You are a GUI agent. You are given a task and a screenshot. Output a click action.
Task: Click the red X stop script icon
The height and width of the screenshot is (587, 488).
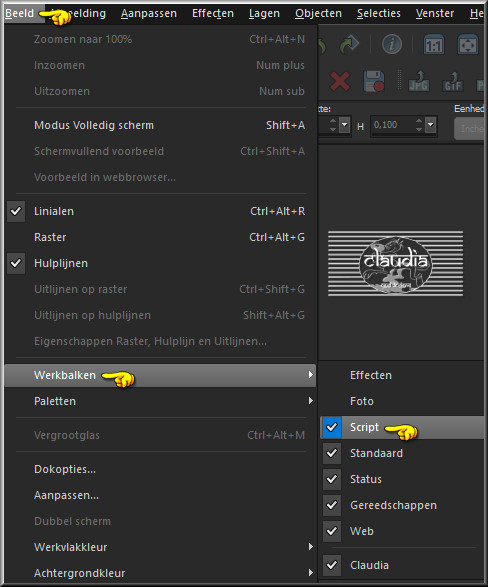(x=340, y=81)
